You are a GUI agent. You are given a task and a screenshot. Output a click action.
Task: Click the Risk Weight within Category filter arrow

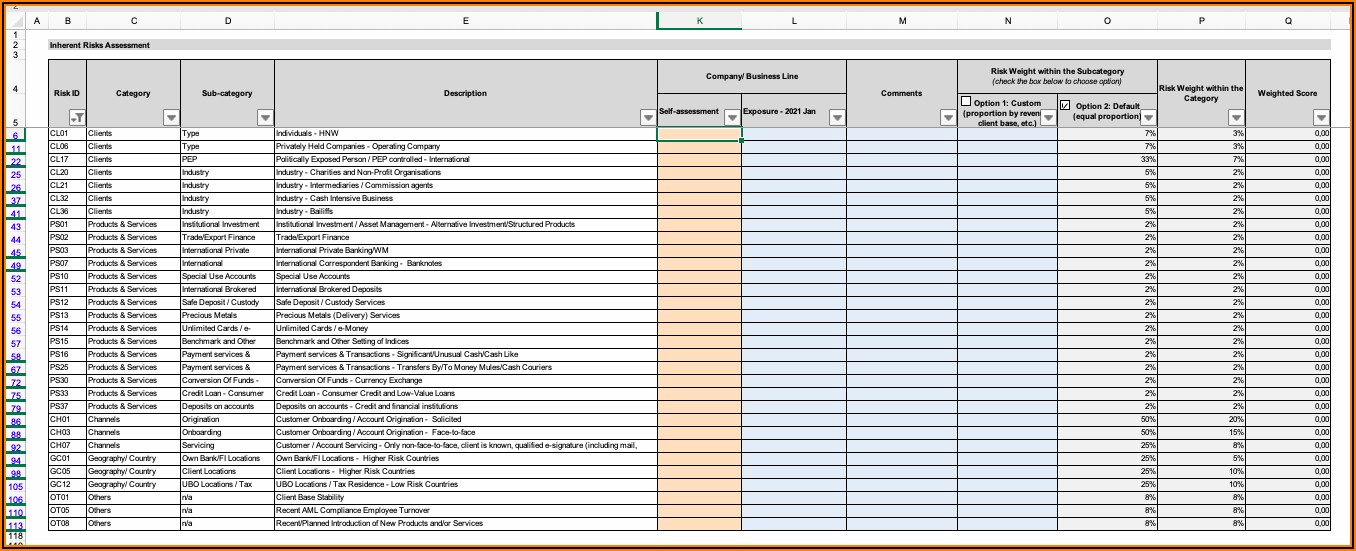(x=1236, y=118)
